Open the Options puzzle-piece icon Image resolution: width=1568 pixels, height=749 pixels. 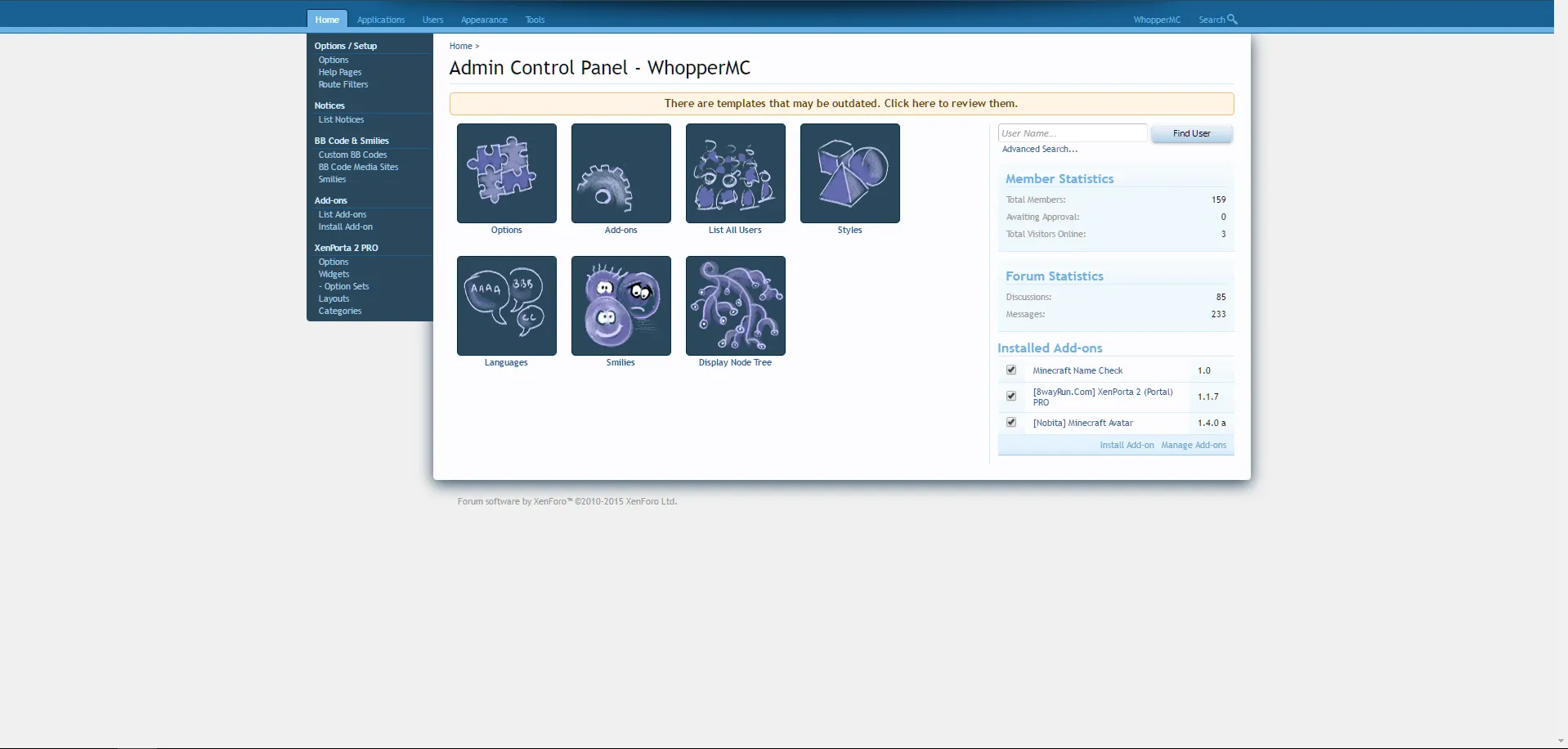(x=507, y=173)
